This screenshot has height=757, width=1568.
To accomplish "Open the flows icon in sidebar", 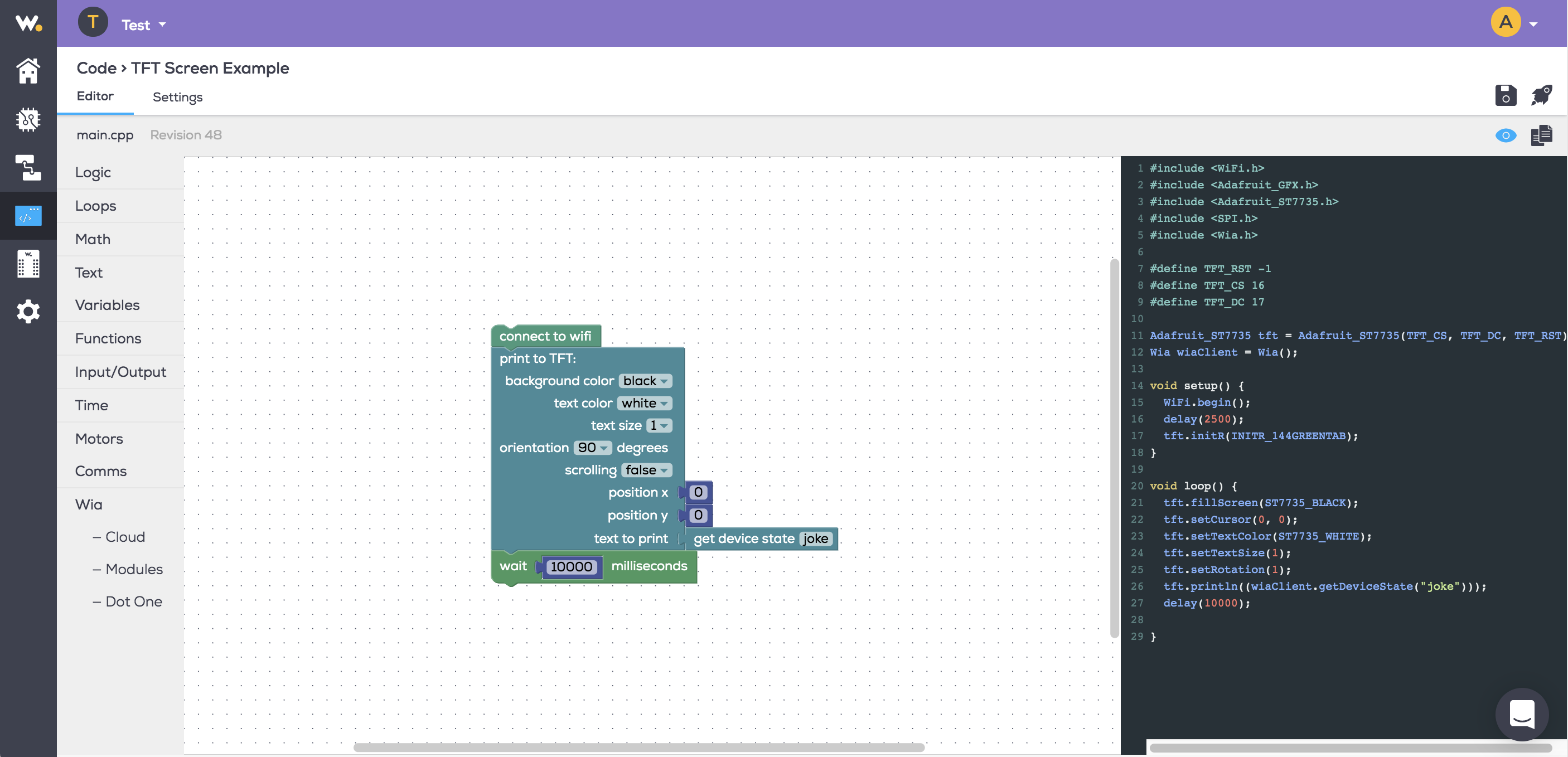I will (28, 167).
